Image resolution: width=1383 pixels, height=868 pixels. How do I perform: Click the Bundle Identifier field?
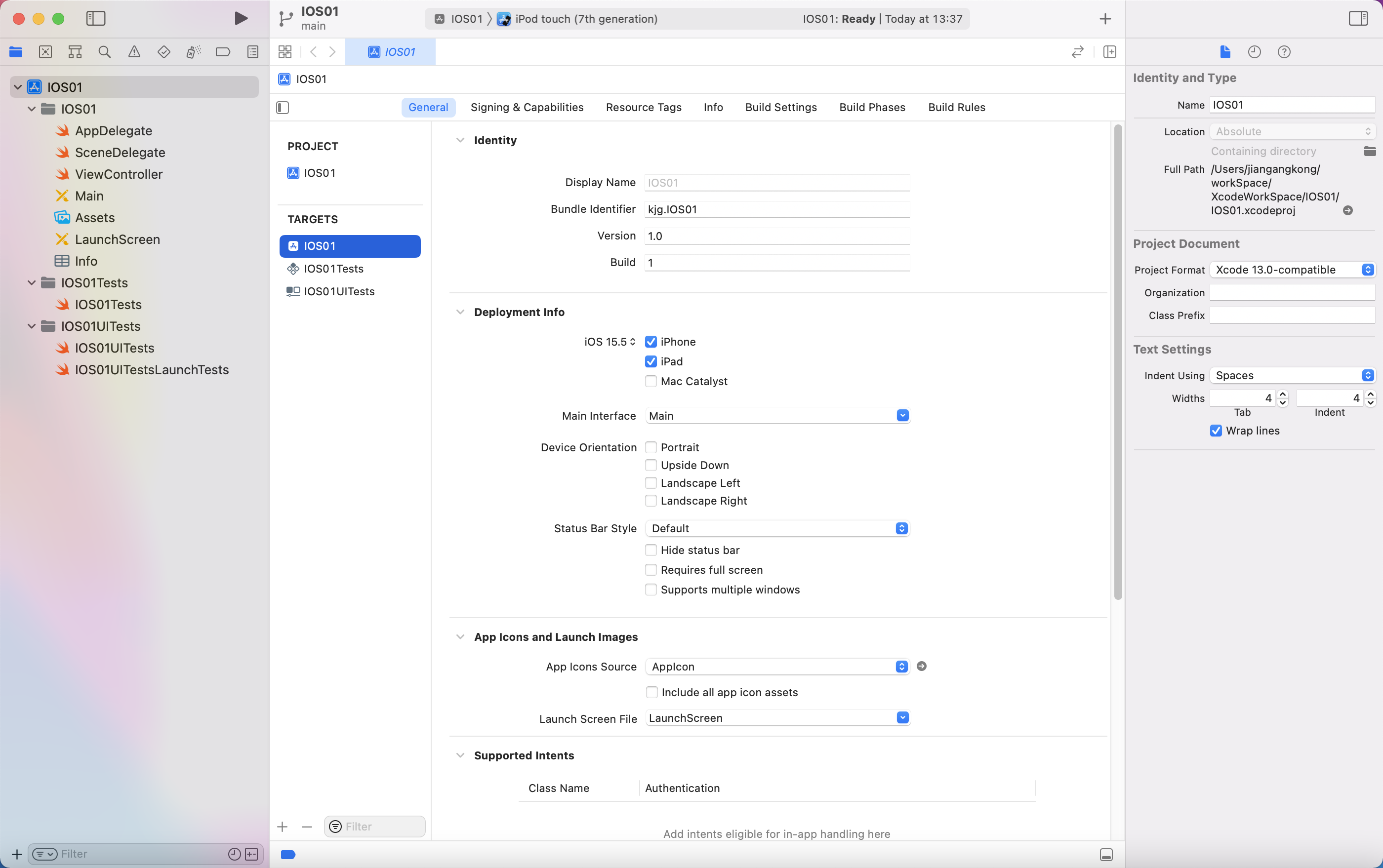click(777, 209)
